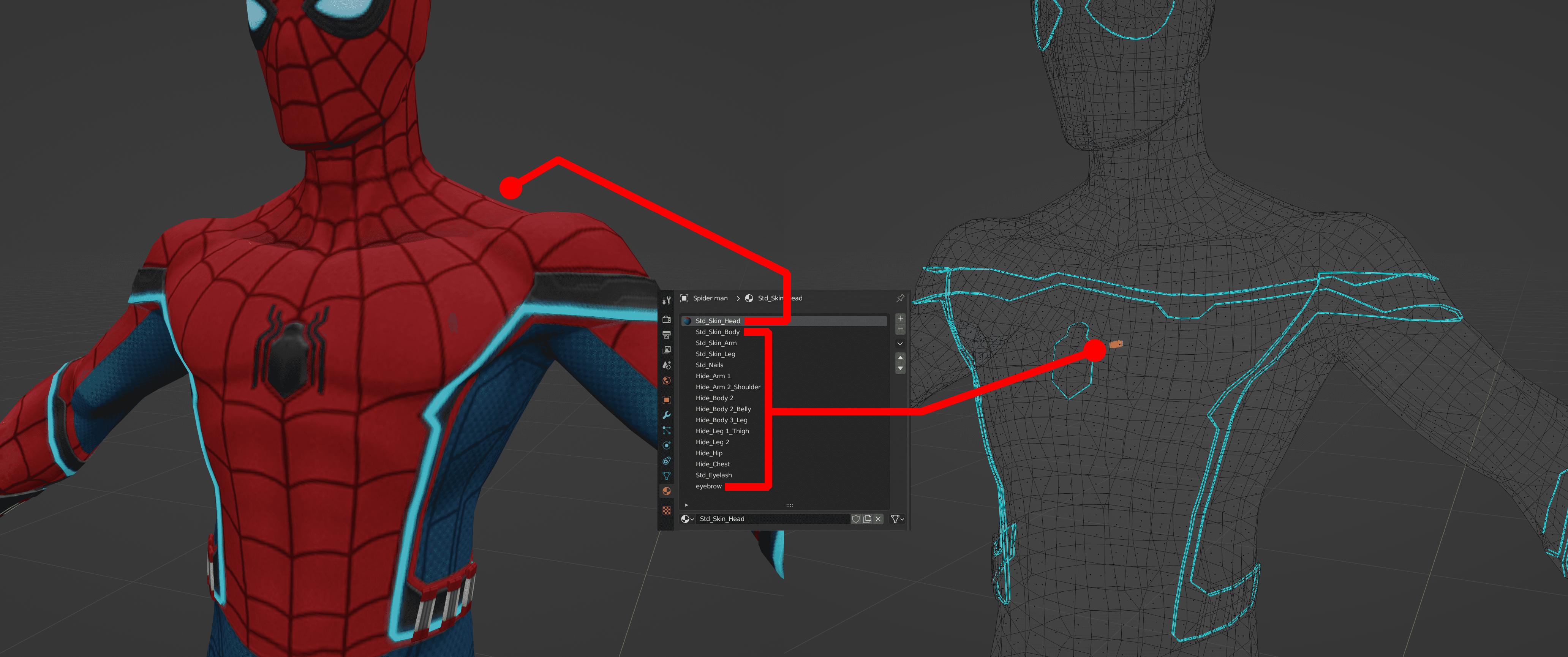Click the Spider man object breadcrumb

[704, 298]
